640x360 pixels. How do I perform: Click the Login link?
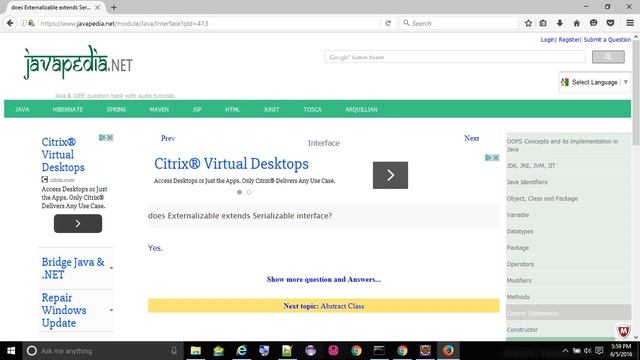(547, 40)
